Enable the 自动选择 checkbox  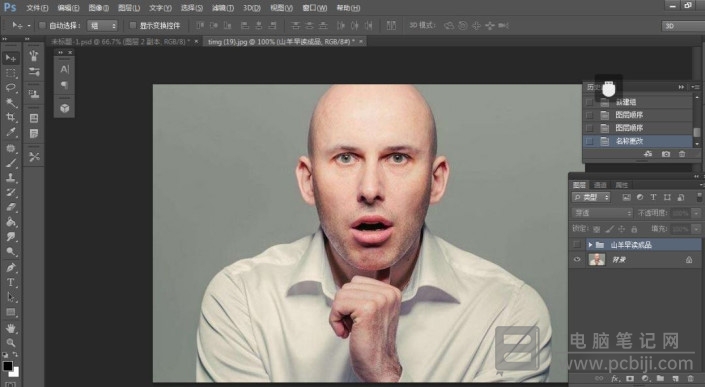(42, 26)
